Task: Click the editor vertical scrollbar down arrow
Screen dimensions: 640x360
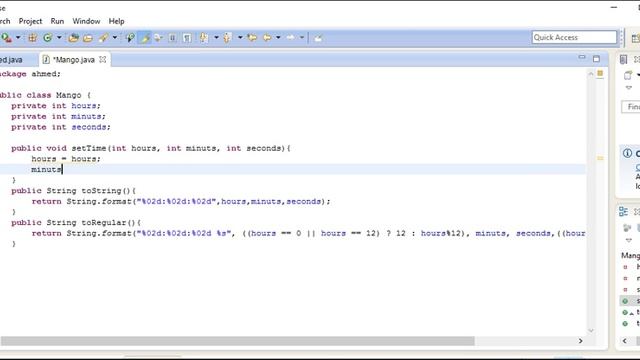Action: tap(591, 330)
